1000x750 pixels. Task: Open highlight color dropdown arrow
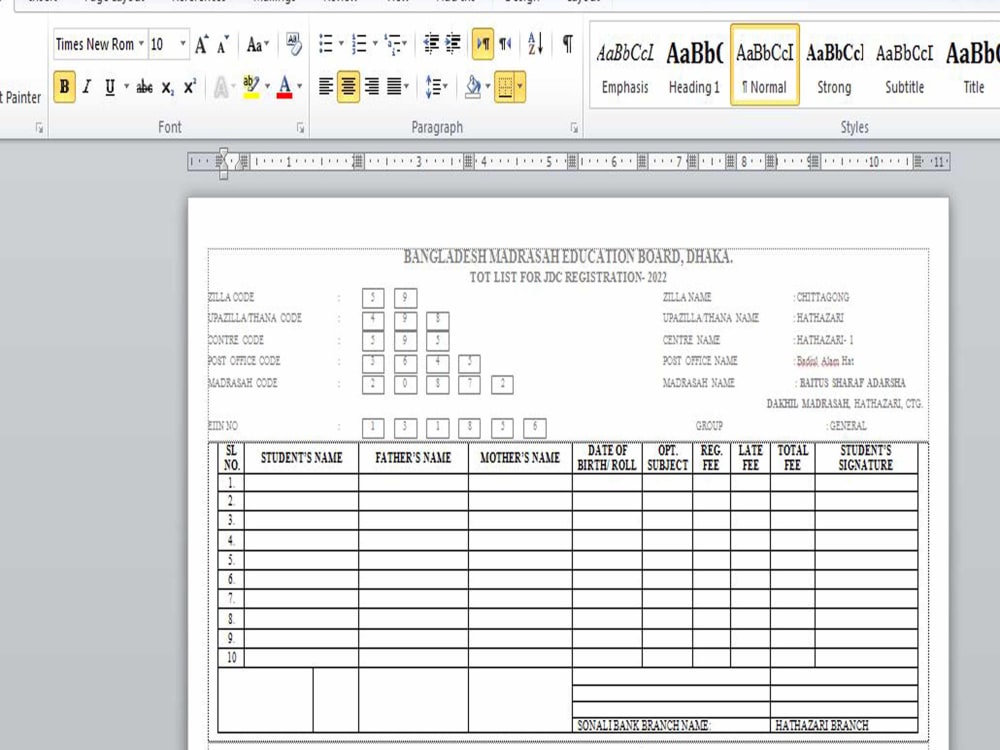[x=267, y=87]
